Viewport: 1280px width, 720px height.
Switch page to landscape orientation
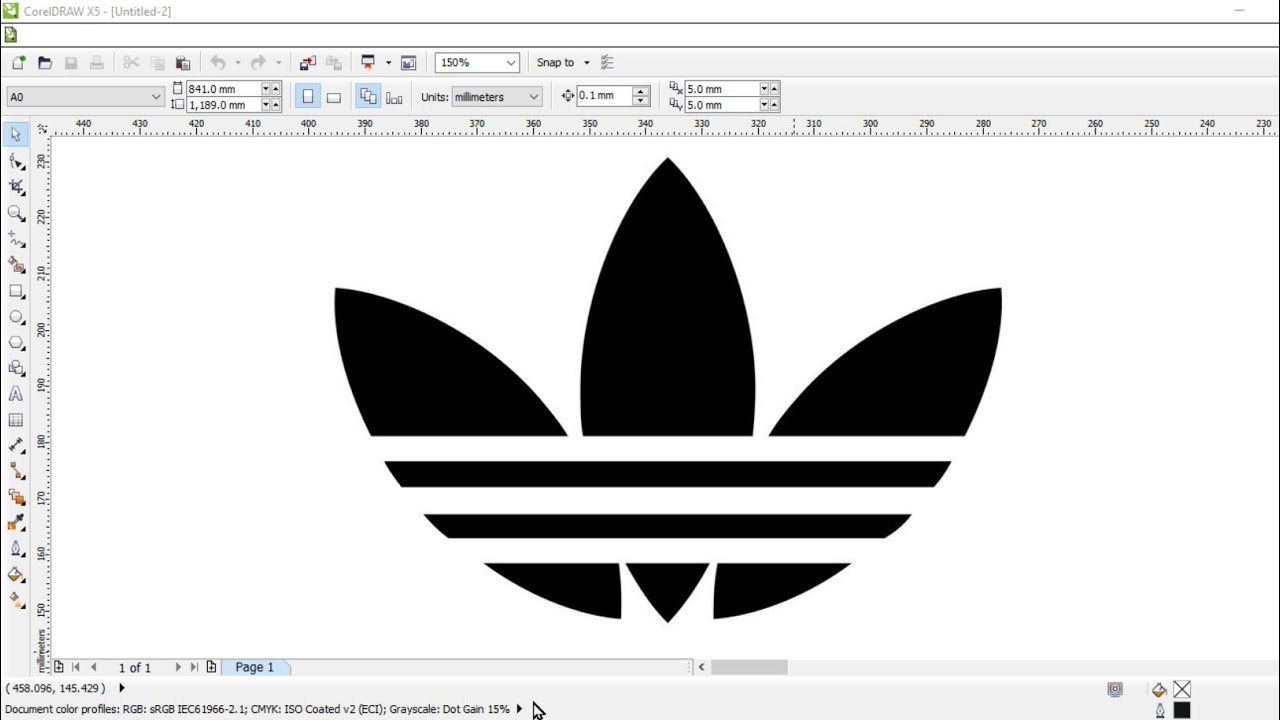click(x=334, y=97)
